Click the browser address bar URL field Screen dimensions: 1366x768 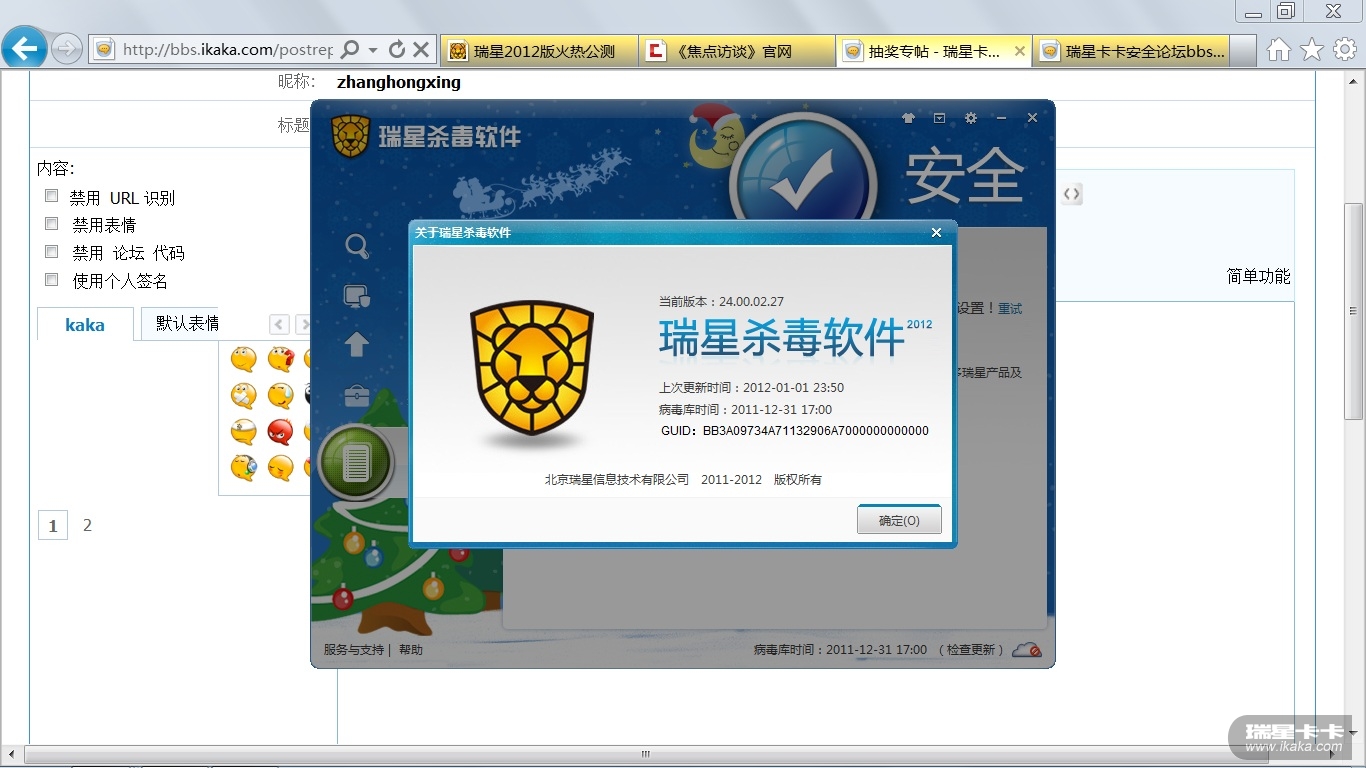pos(228,49)
